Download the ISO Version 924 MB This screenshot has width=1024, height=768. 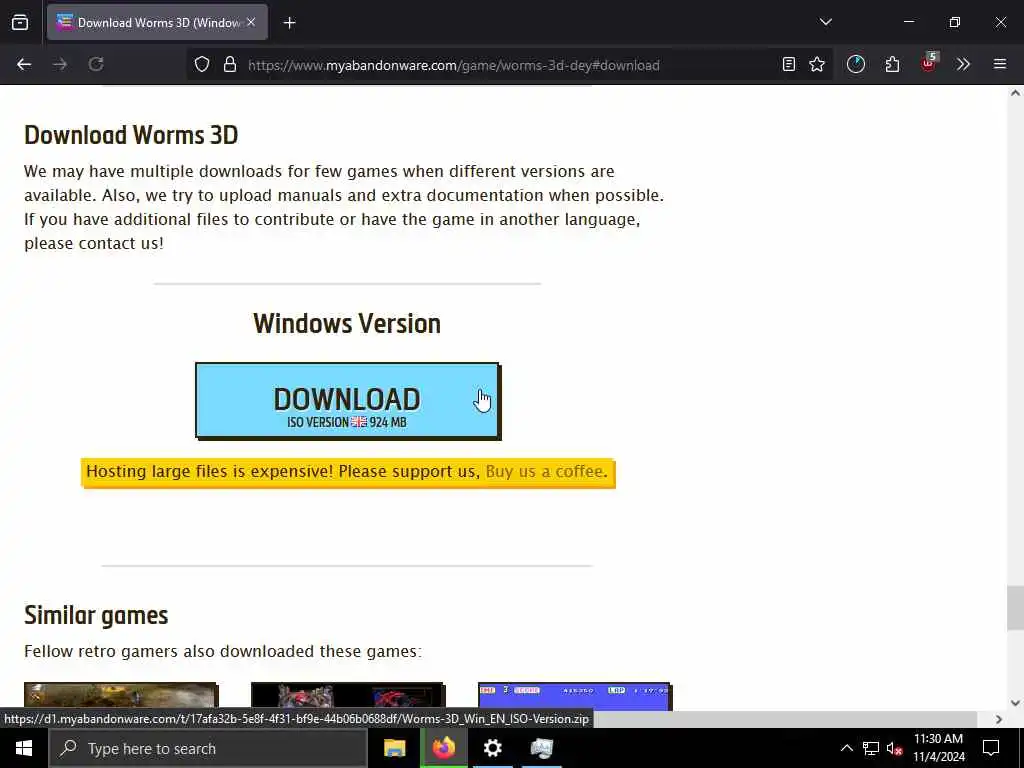click(347, 401)
